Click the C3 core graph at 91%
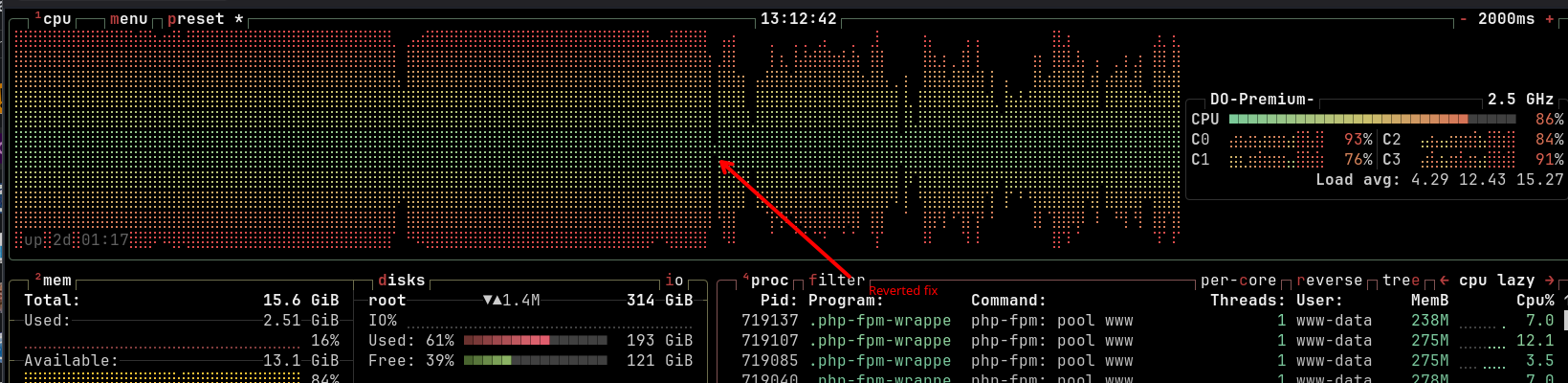 (x=1469, y=160)
